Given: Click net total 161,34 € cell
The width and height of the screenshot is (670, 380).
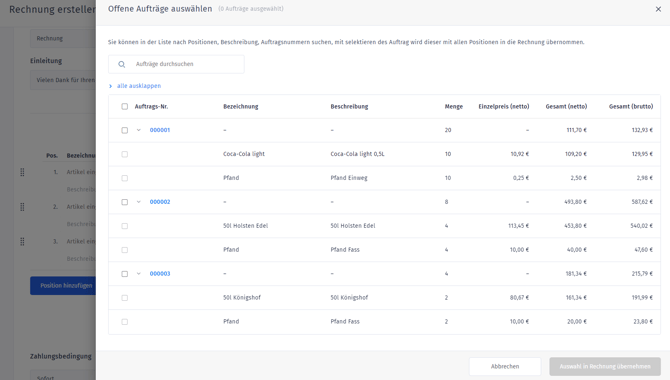Looking at the screenshot, I should tap(576, 298).
